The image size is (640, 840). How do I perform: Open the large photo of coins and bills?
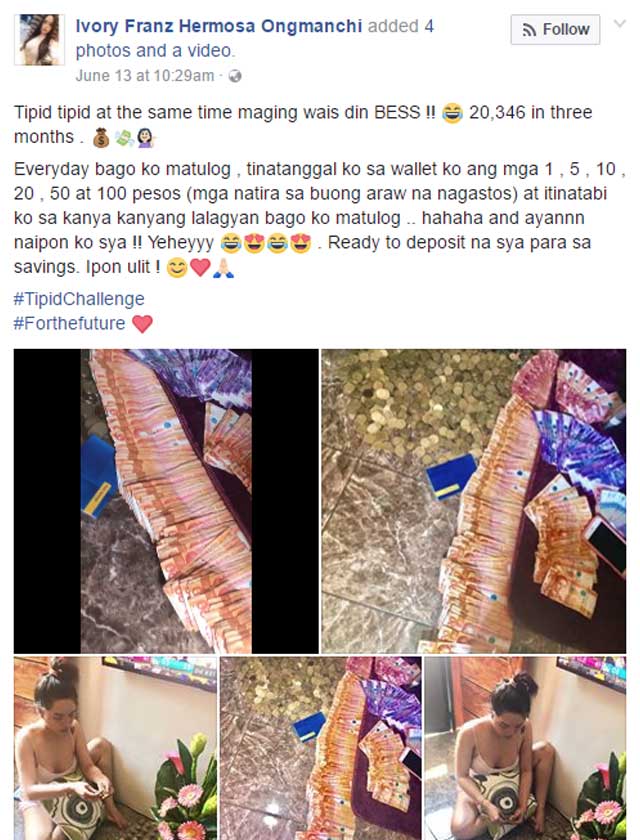point(473,501)
